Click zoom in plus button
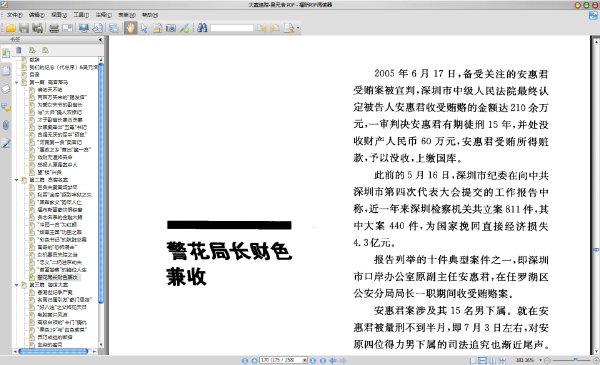 (596, 360)
